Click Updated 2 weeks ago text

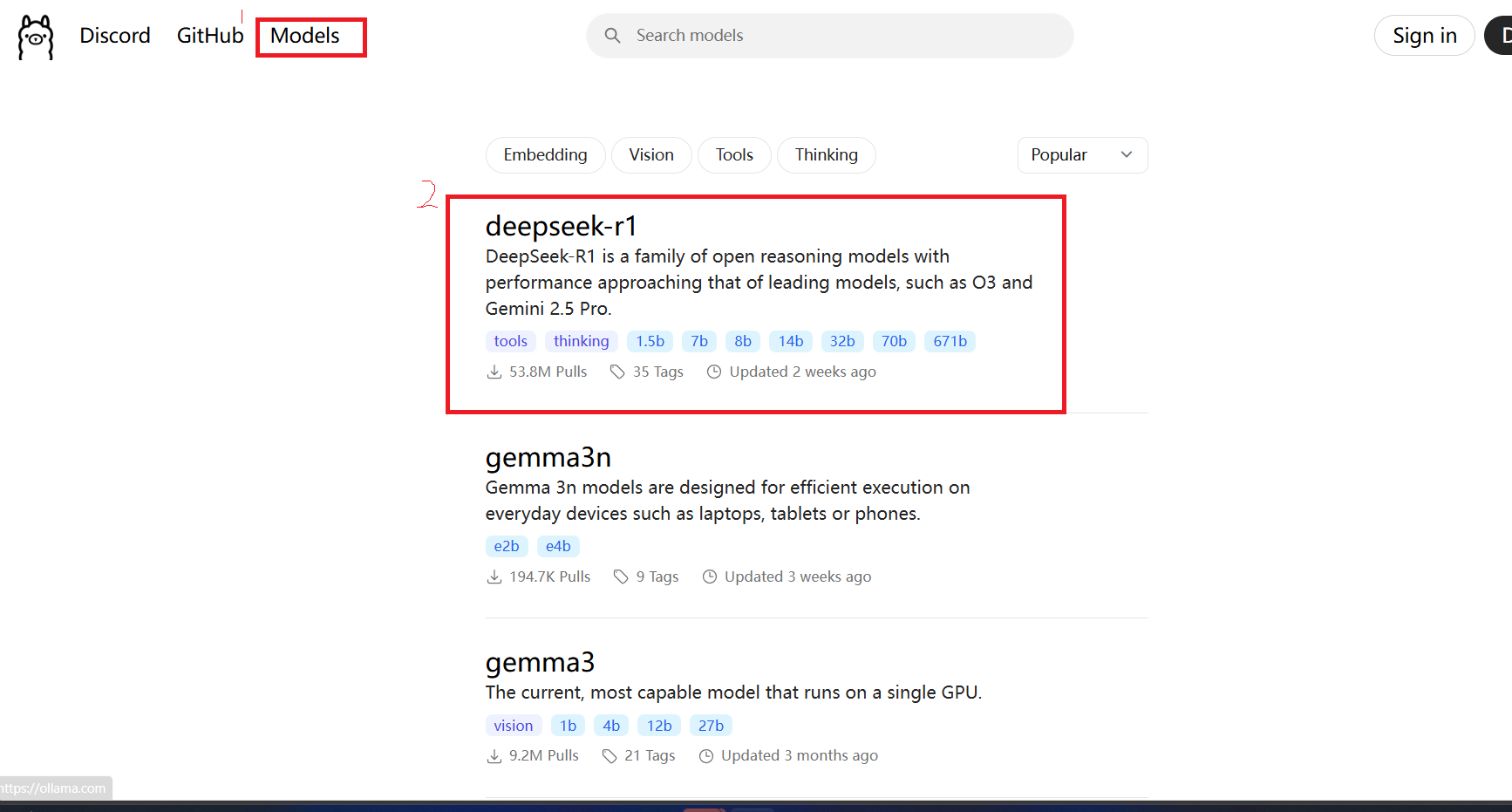[803, 372]
